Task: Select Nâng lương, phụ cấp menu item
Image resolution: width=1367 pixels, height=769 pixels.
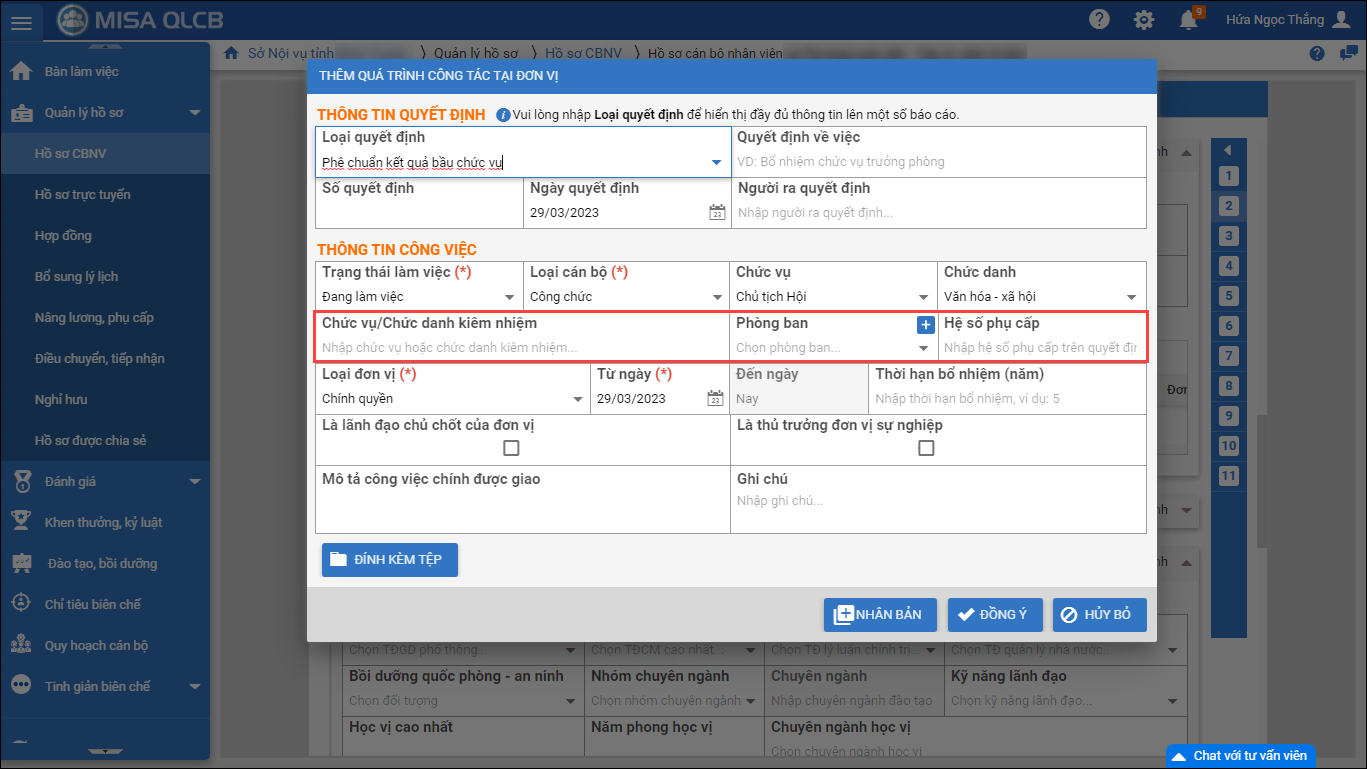Action: click(94, 317)
